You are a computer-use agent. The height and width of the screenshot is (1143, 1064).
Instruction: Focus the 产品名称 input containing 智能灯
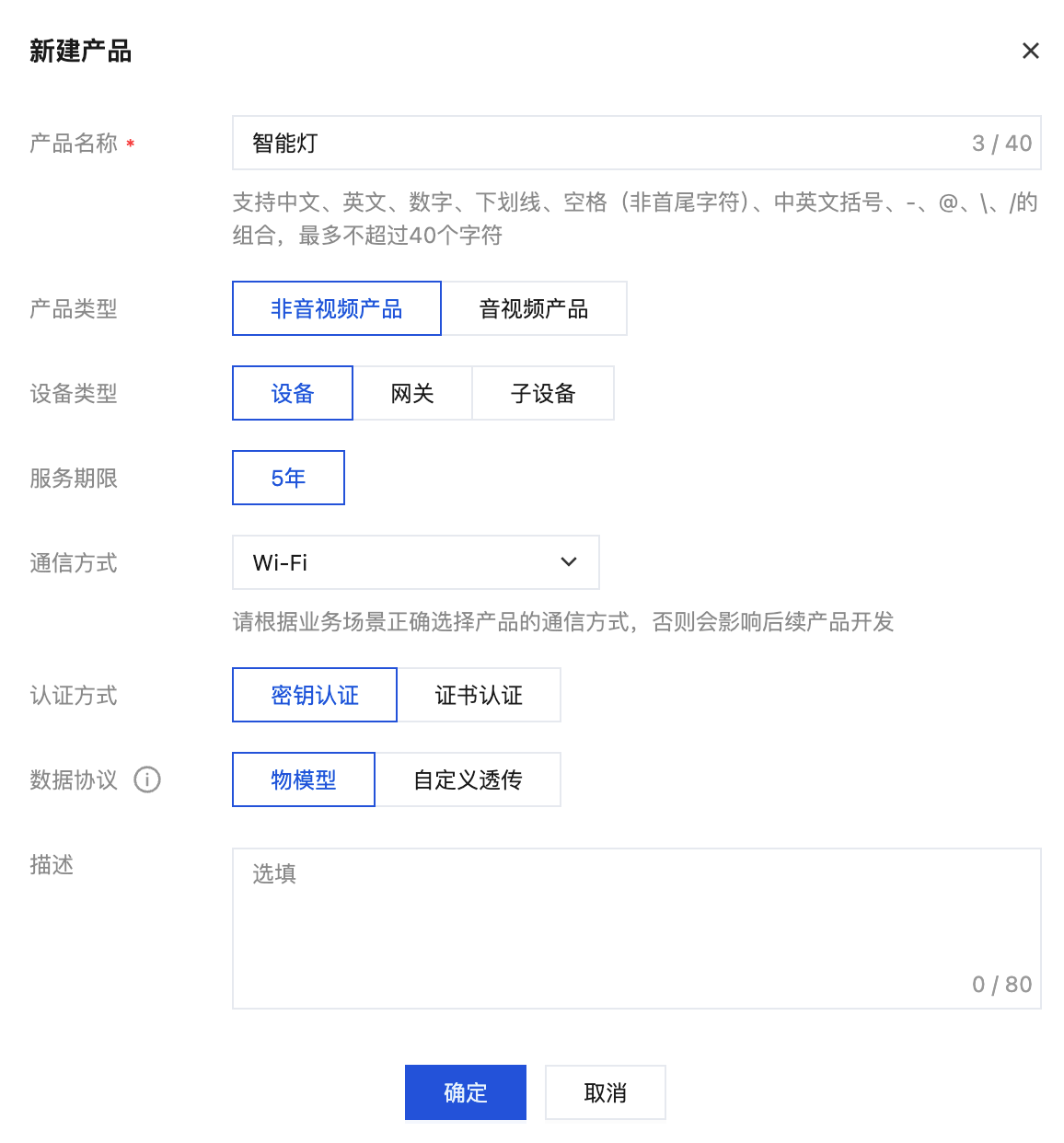[637, 143]
